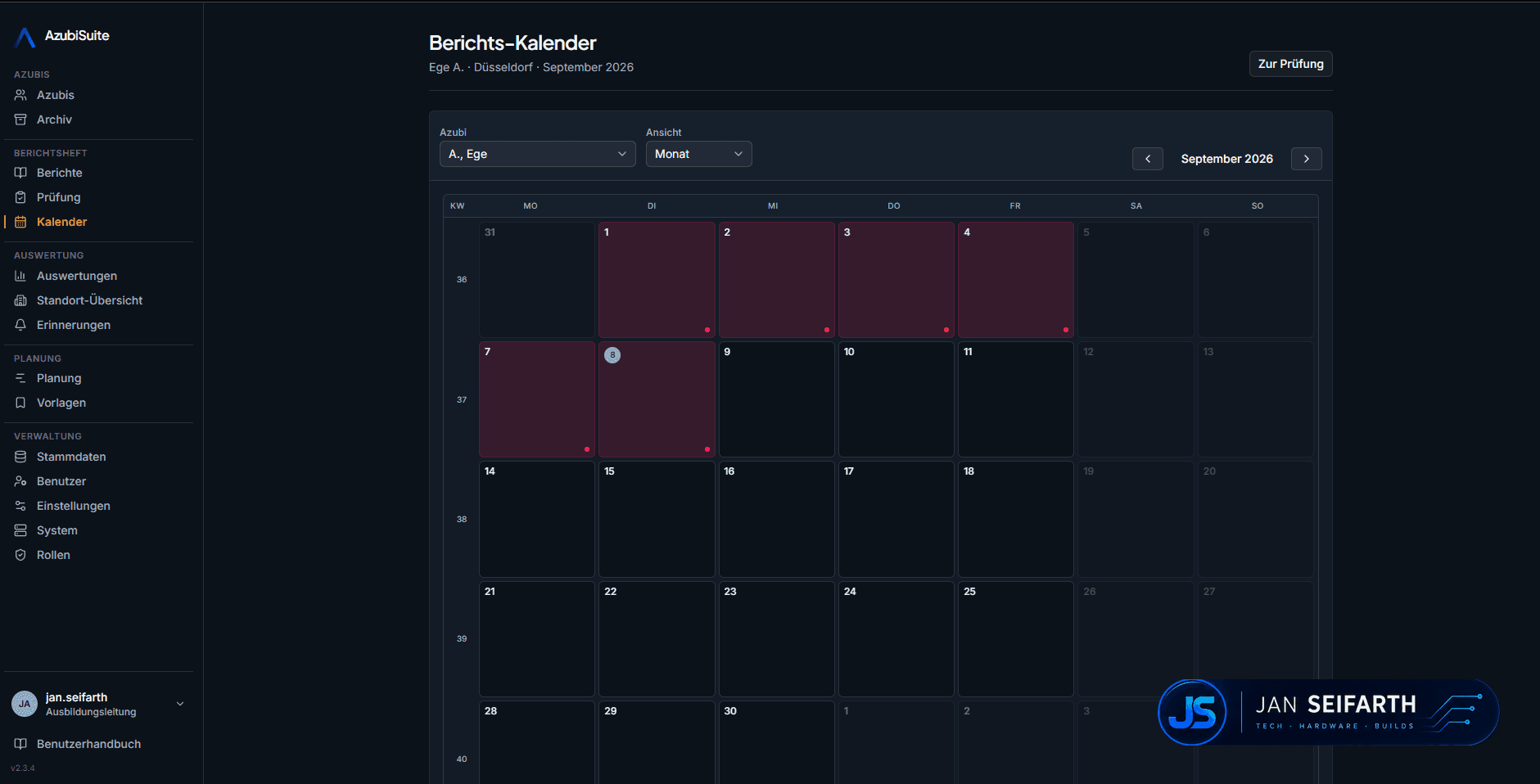
Task: Click the Einstellungen sliders icon
Action: [x=20, y=506]
